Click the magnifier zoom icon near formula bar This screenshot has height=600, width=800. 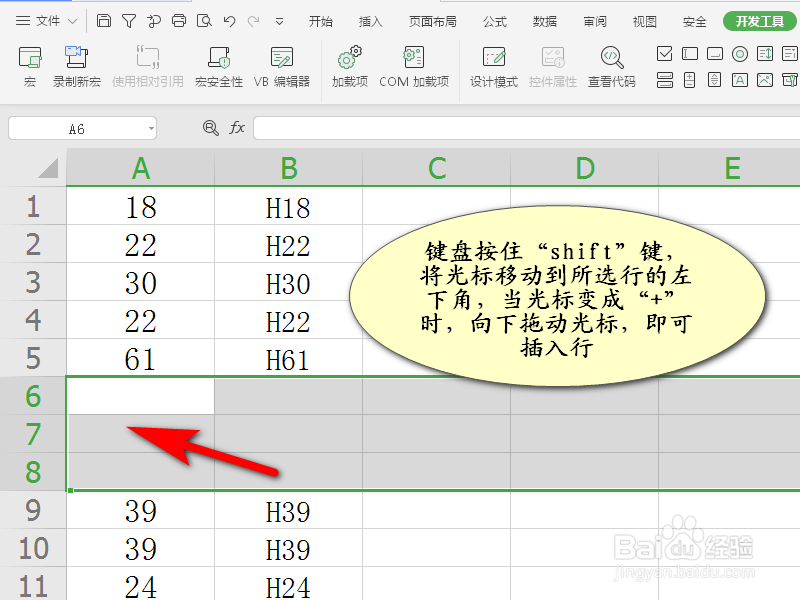(x=210, y=127)
